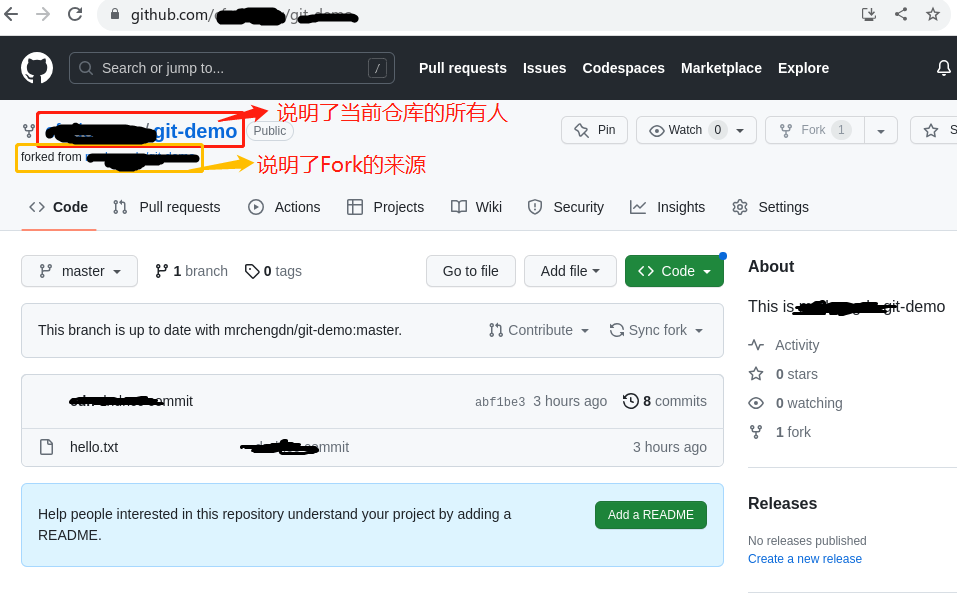Open Pull requests in top navigation

tap(463, 68)
